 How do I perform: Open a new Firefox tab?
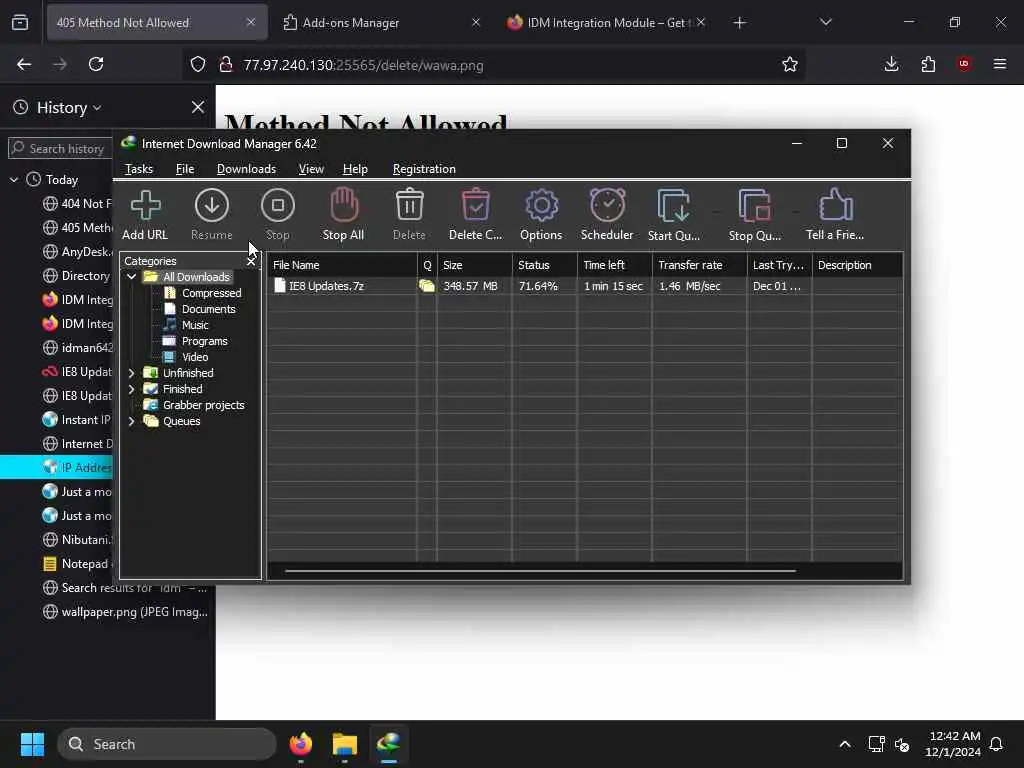pyautogui.click(x=739, y=23)
